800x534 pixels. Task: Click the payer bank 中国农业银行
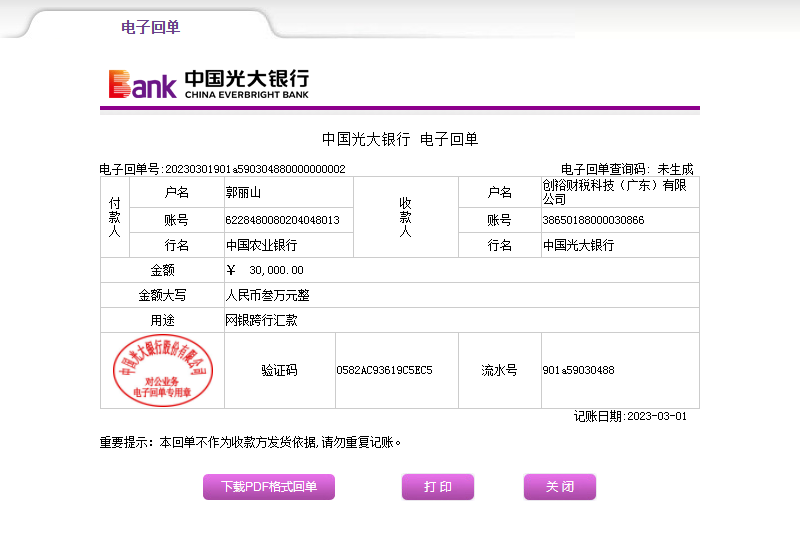pyautogui.click(x=261, y=245)
